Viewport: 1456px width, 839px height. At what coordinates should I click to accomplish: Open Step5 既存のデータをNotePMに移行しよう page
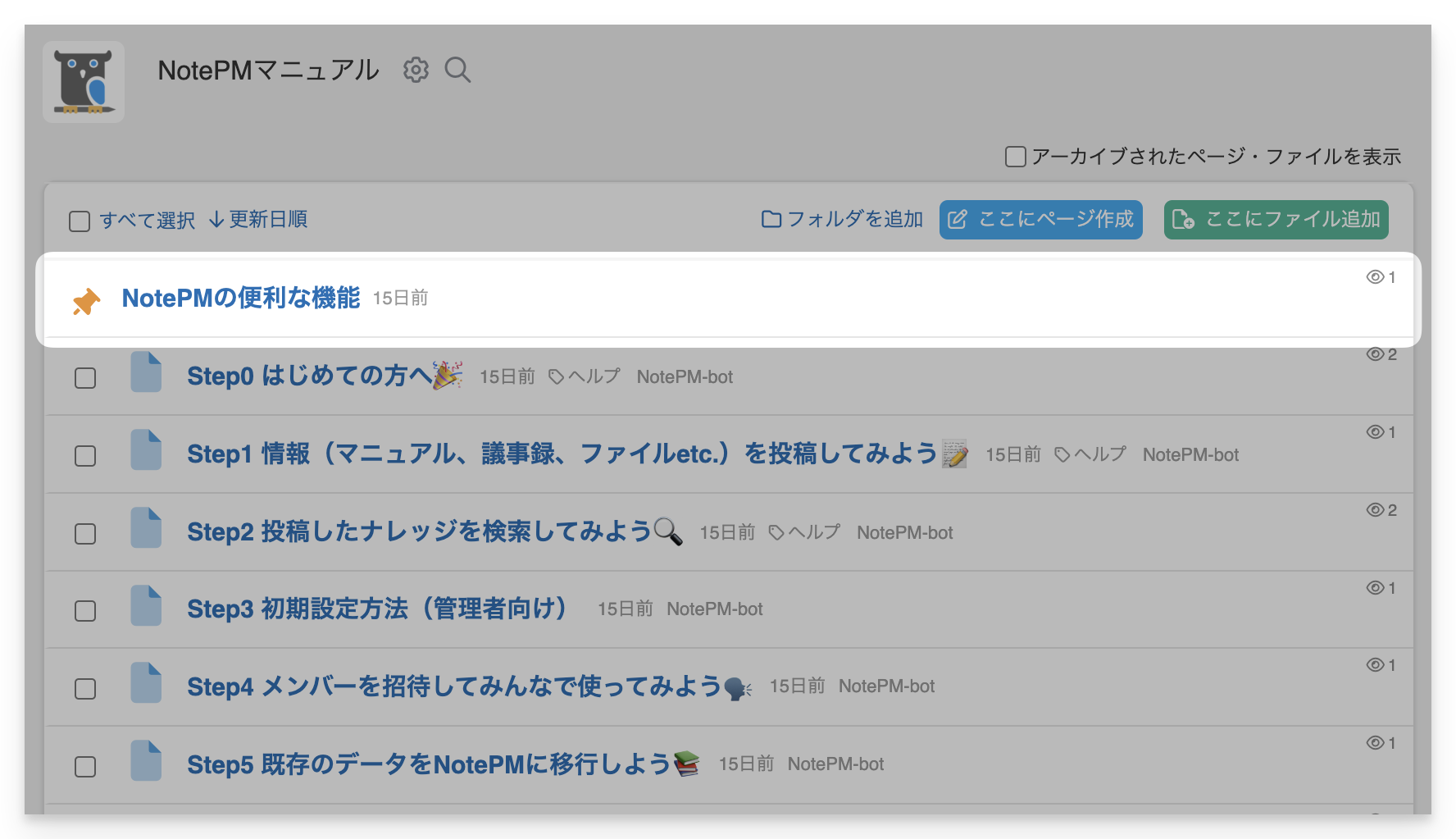444,764
